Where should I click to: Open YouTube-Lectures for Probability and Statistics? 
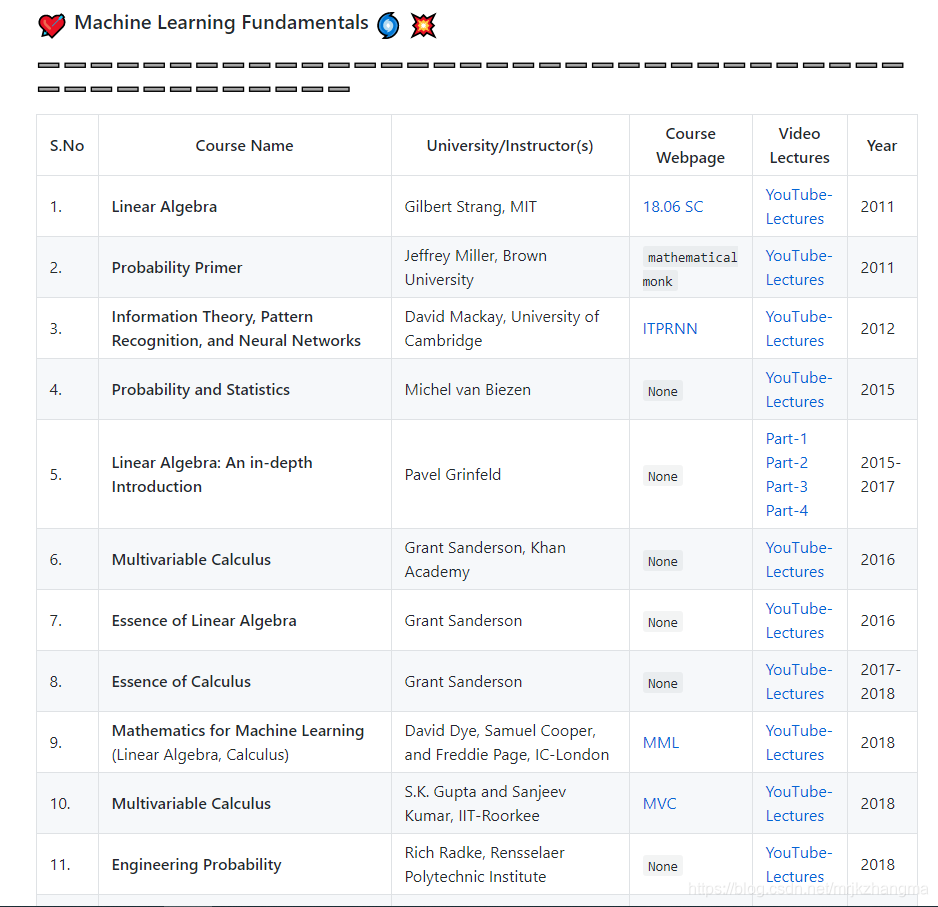point(799,389)
